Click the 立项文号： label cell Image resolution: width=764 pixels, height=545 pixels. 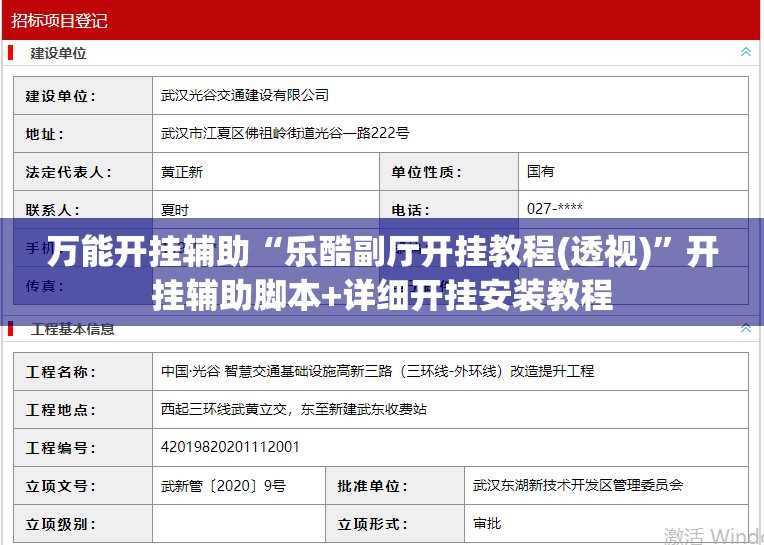pyautogui.click(x=83, y=486)
